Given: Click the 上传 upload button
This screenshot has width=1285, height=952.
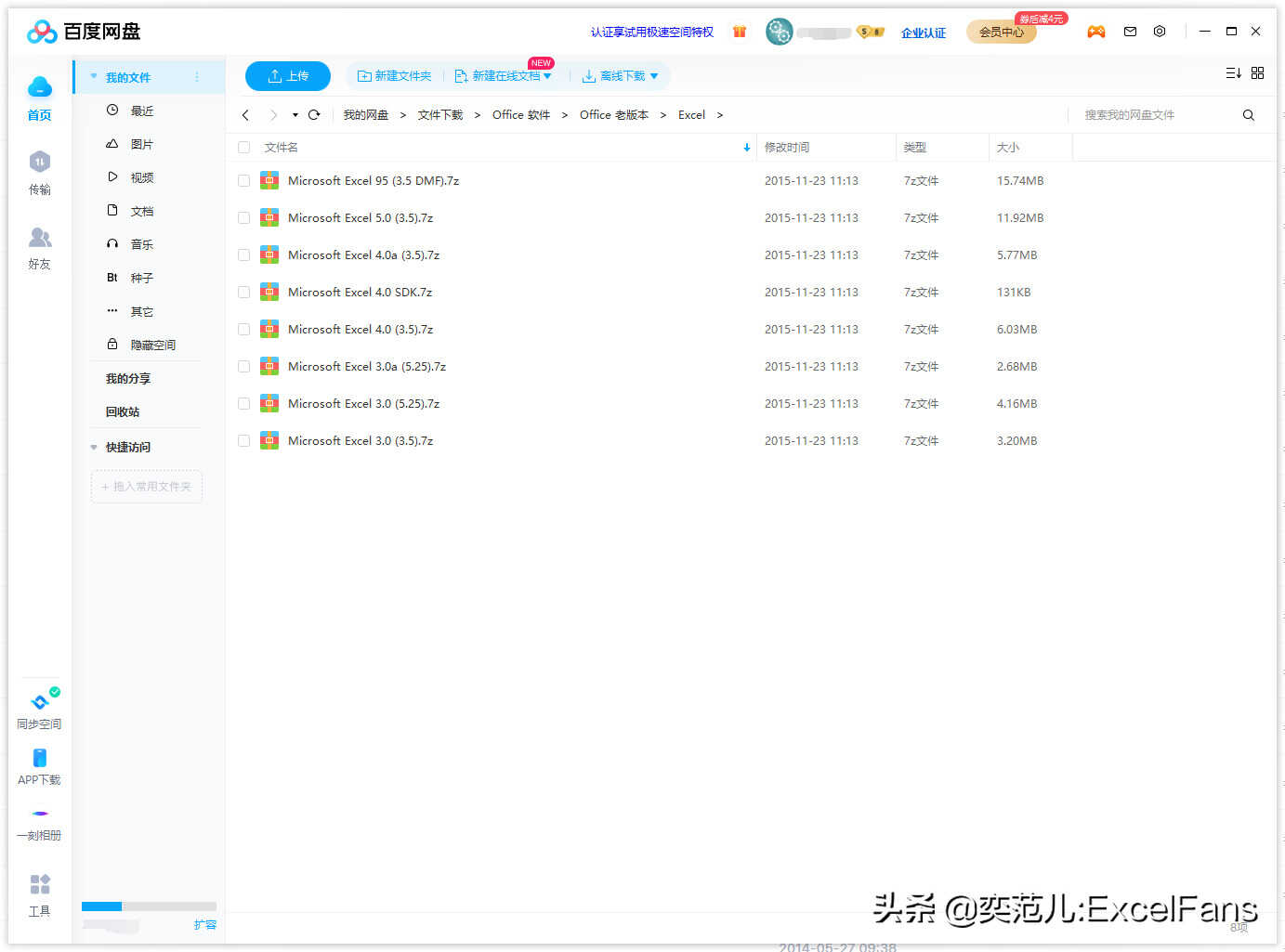Looking at the screenshot, I should coord(288,76).
